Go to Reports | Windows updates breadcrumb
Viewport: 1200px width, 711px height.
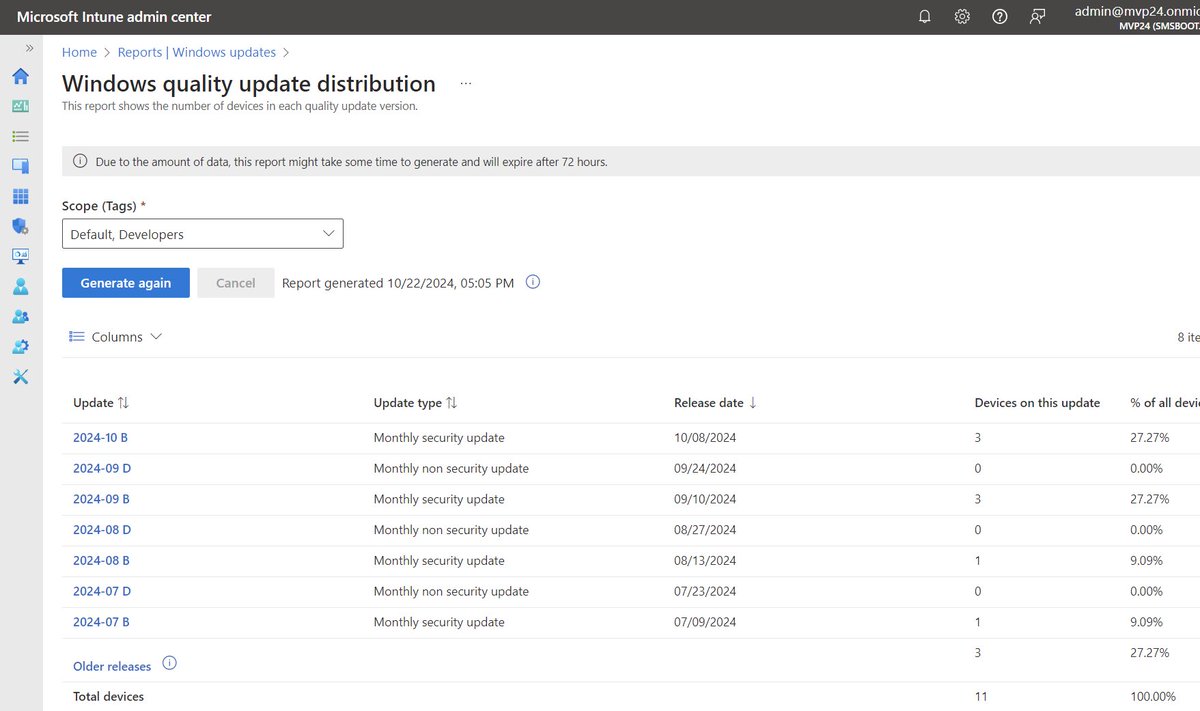pyautogui.click(x=197, y=52)
